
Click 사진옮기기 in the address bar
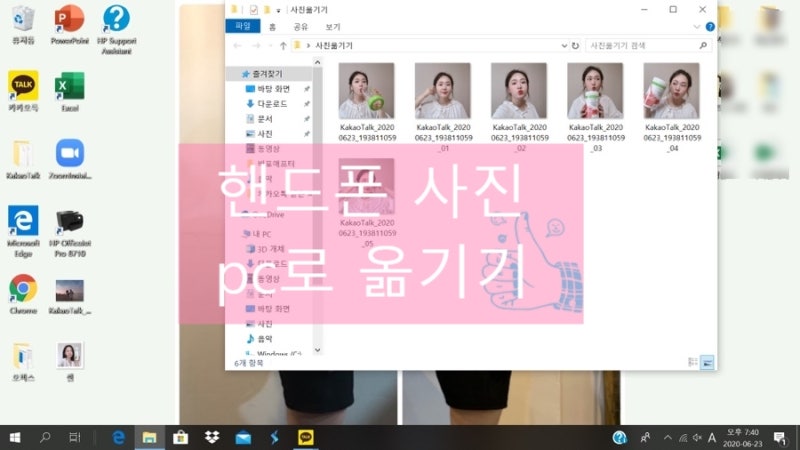coord(334,45)
